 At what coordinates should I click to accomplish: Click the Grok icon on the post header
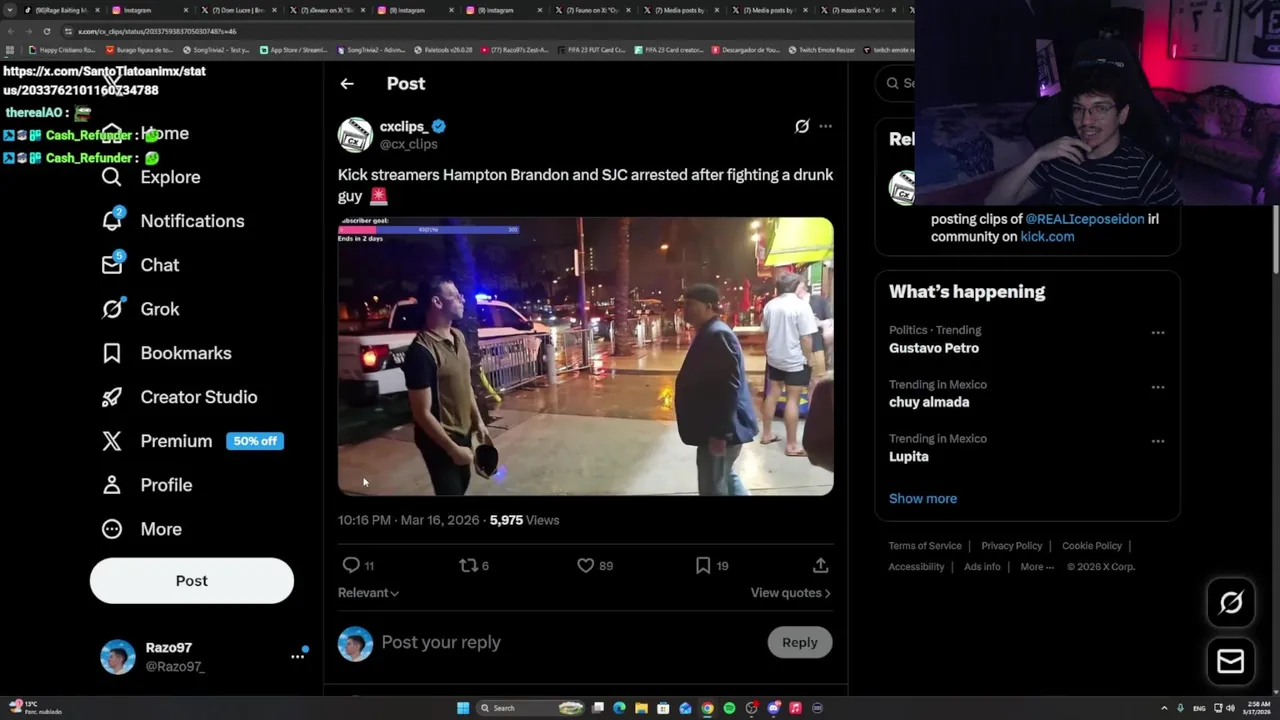[802, 126]
